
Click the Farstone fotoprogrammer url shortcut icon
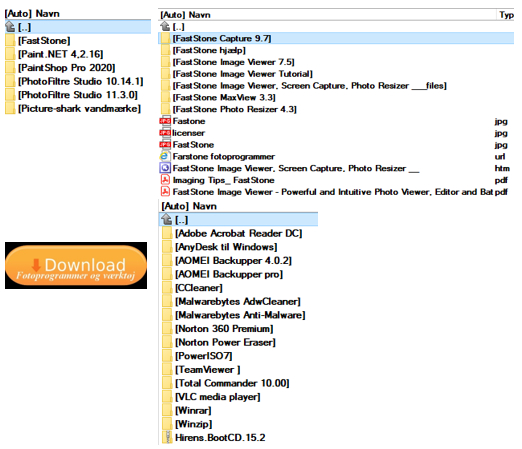pos(165,156)
